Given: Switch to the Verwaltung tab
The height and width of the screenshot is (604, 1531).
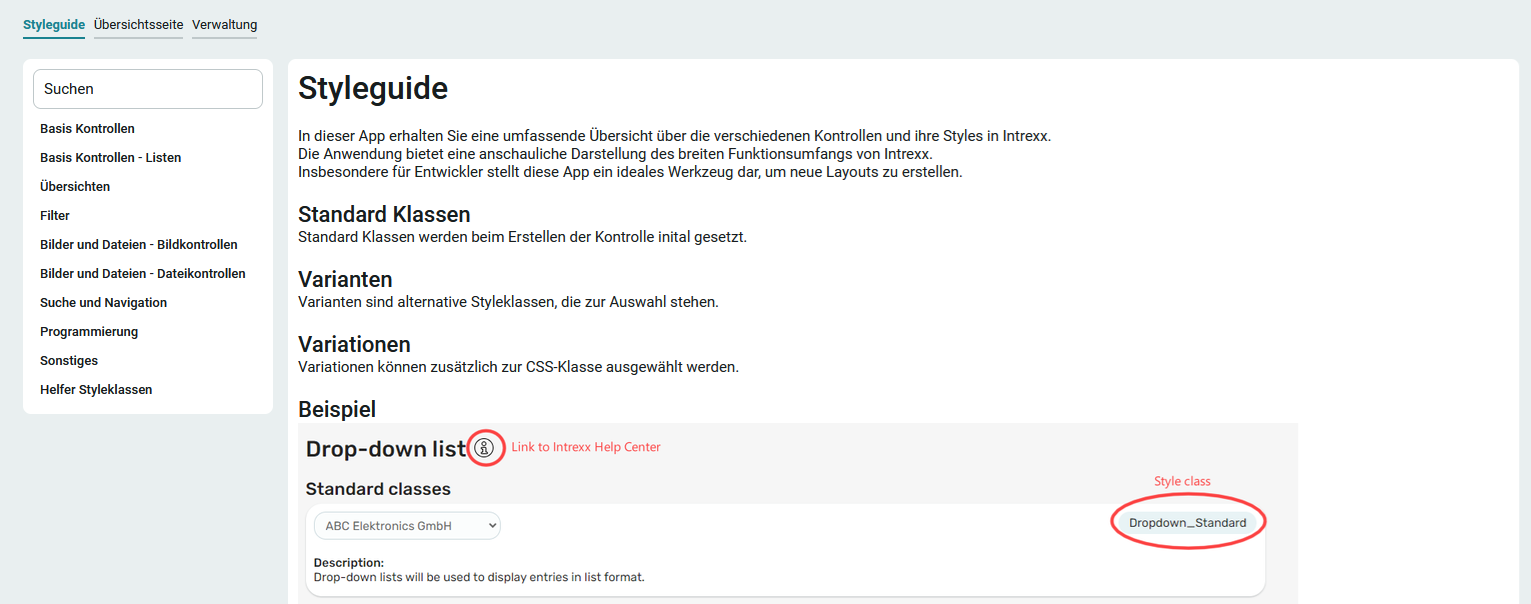Looking at the screenshot, I should [x=224, y=24].
